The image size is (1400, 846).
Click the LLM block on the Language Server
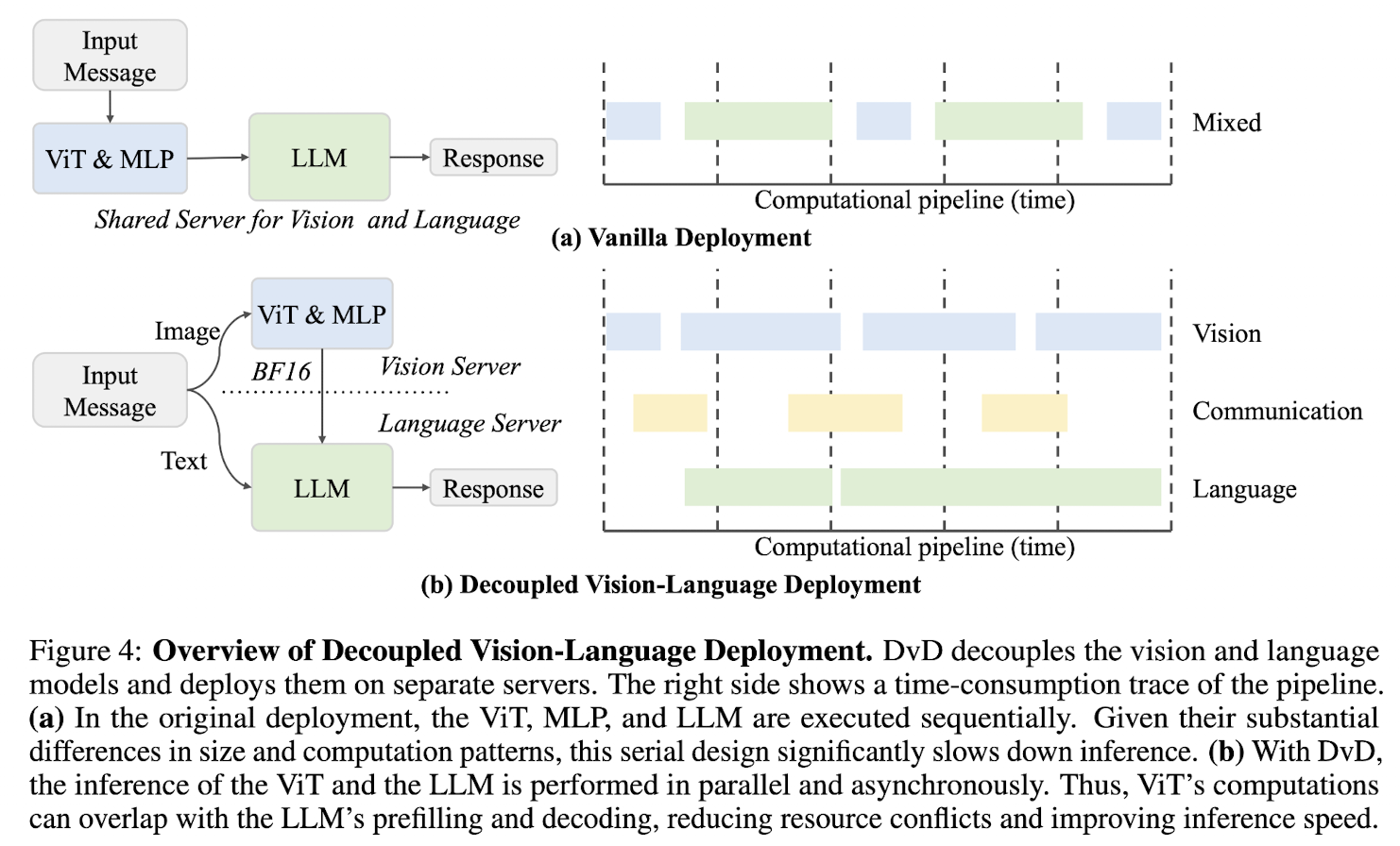click(x=322, y=488)
